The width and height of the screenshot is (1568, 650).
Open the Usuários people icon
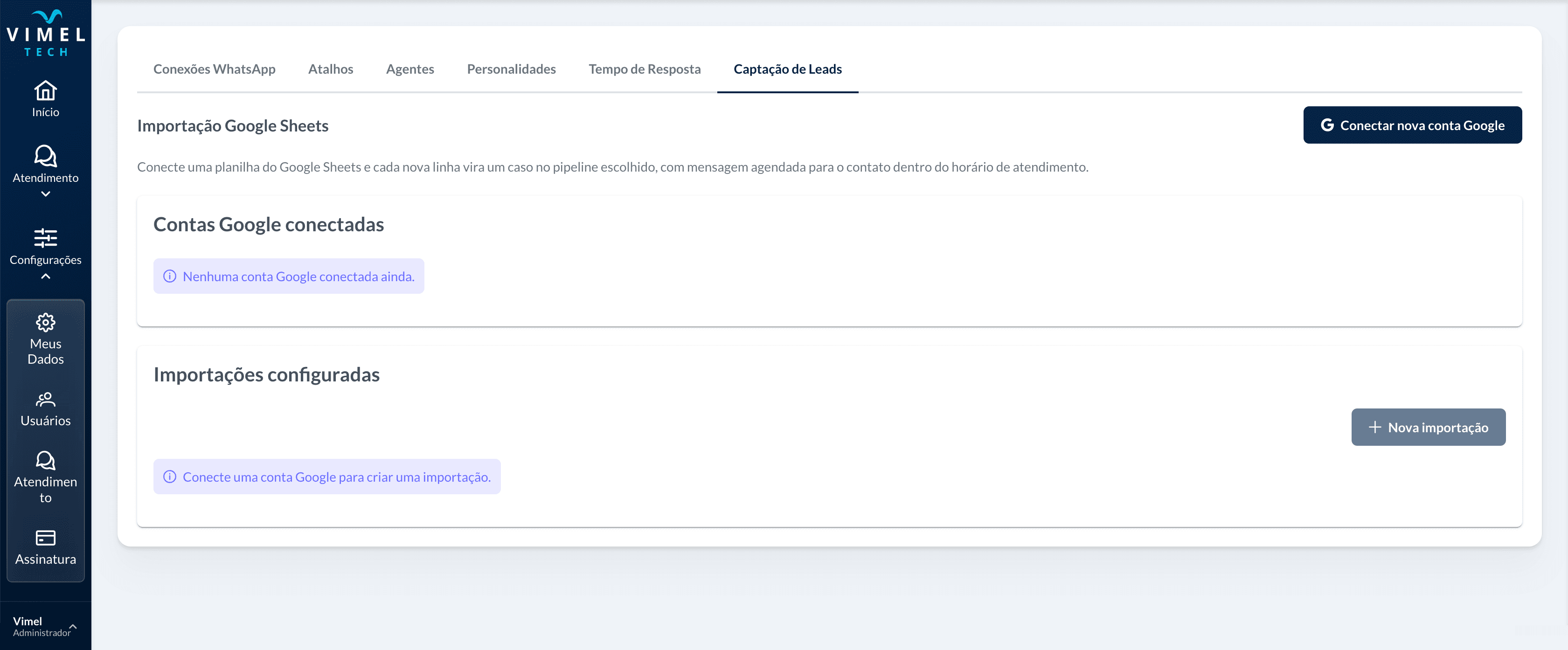click(46, 399)
